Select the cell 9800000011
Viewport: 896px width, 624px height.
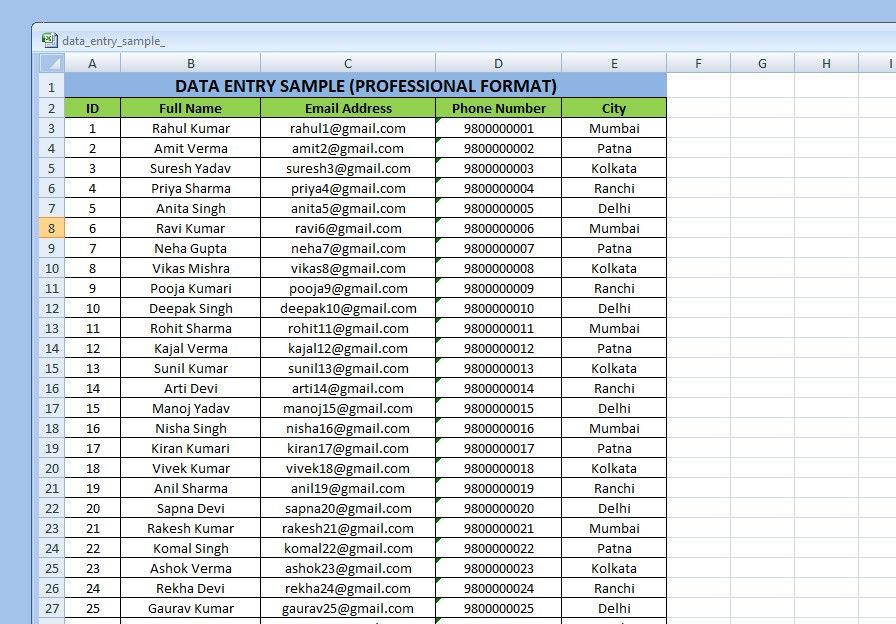click(x=498, y=328)
